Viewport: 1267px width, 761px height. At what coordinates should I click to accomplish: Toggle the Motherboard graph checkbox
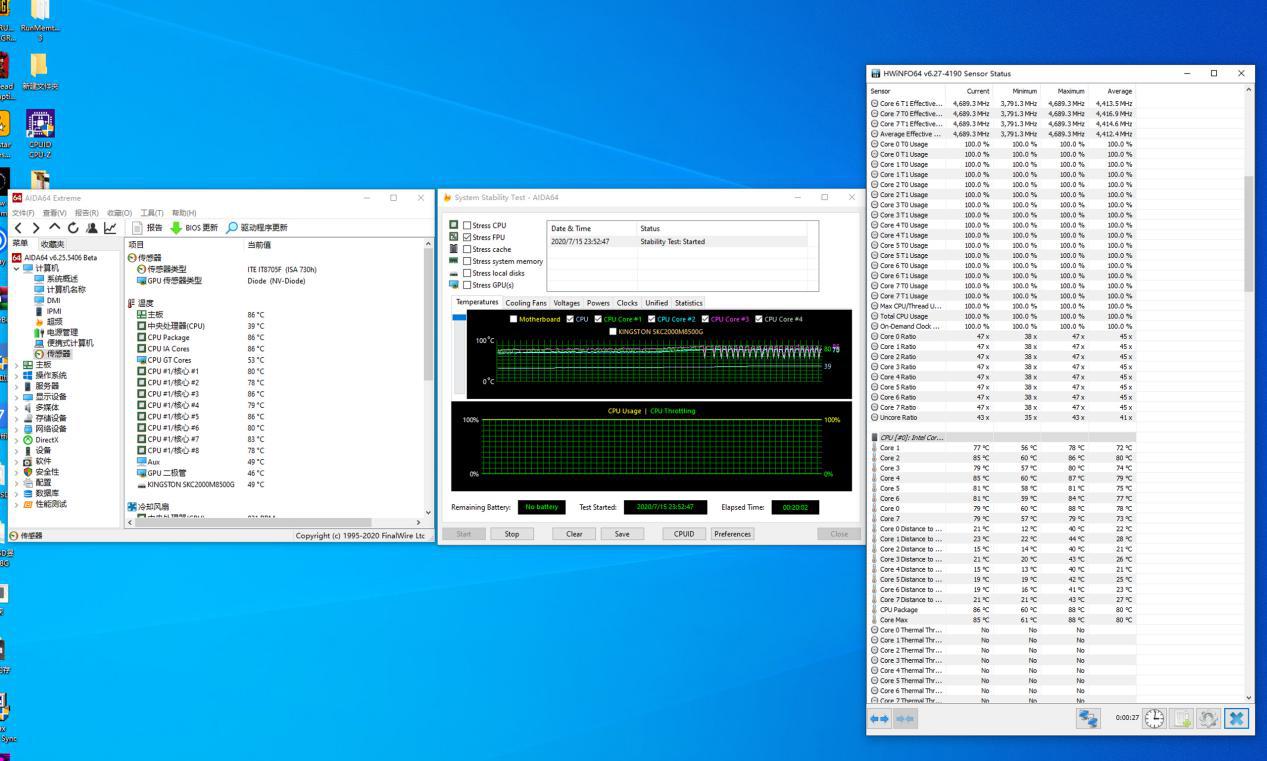tap(514, 319)
